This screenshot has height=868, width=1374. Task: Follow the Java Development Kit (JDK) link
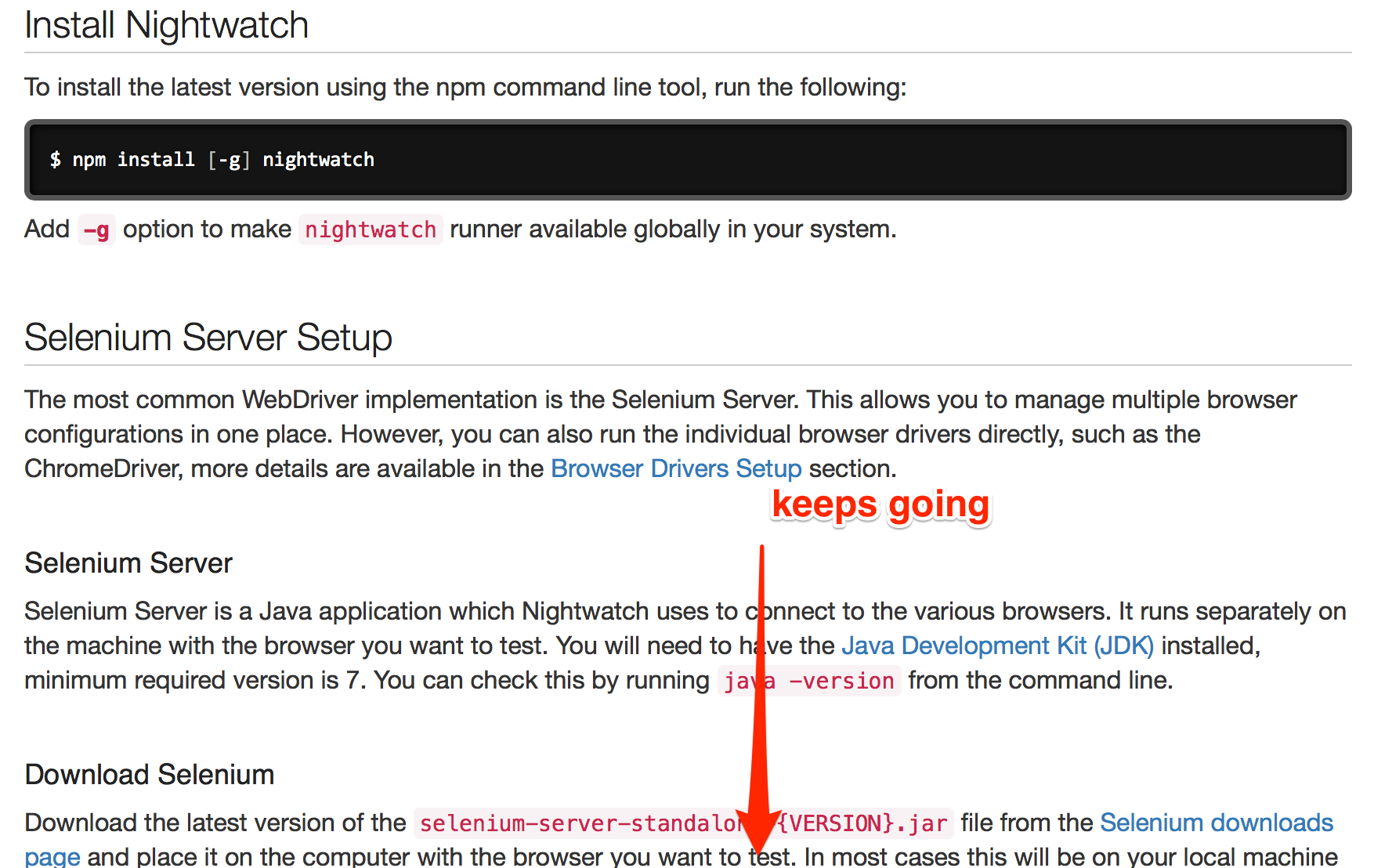pyautogui.click(x=997, y=646)
